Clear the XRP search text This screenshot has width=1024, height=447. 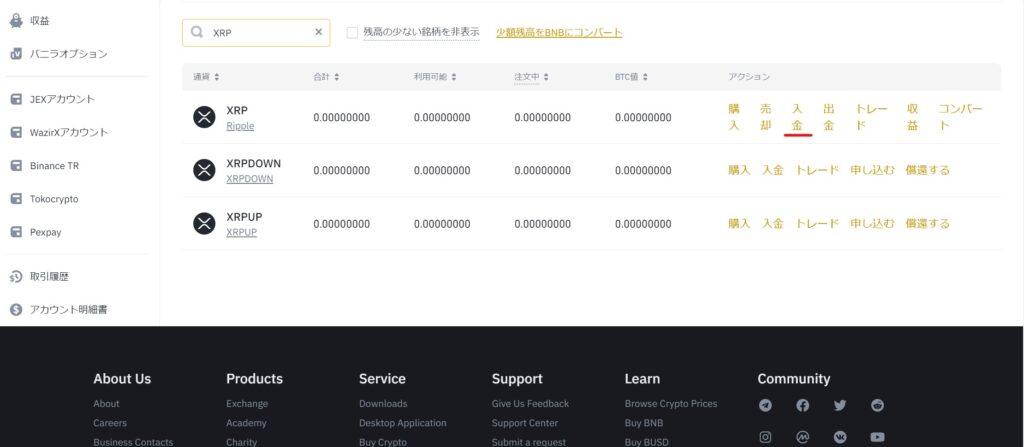click(x=319, y=32)
